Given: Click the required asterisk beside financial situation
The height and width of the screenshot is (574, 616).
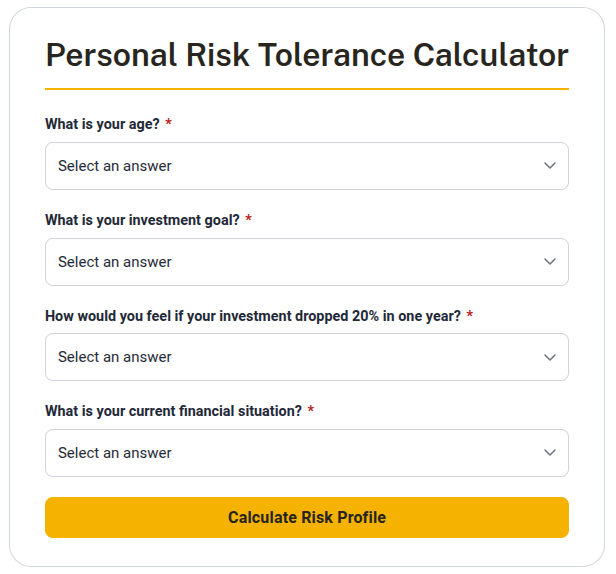Looking at the screenshot, I should [311, 411].
